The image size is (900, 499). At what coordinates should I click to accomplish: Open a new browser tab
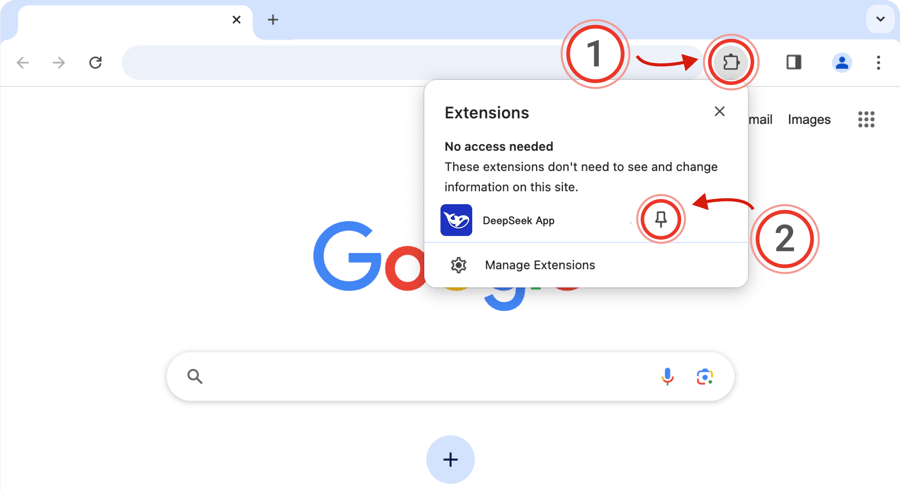coord(273,20)
